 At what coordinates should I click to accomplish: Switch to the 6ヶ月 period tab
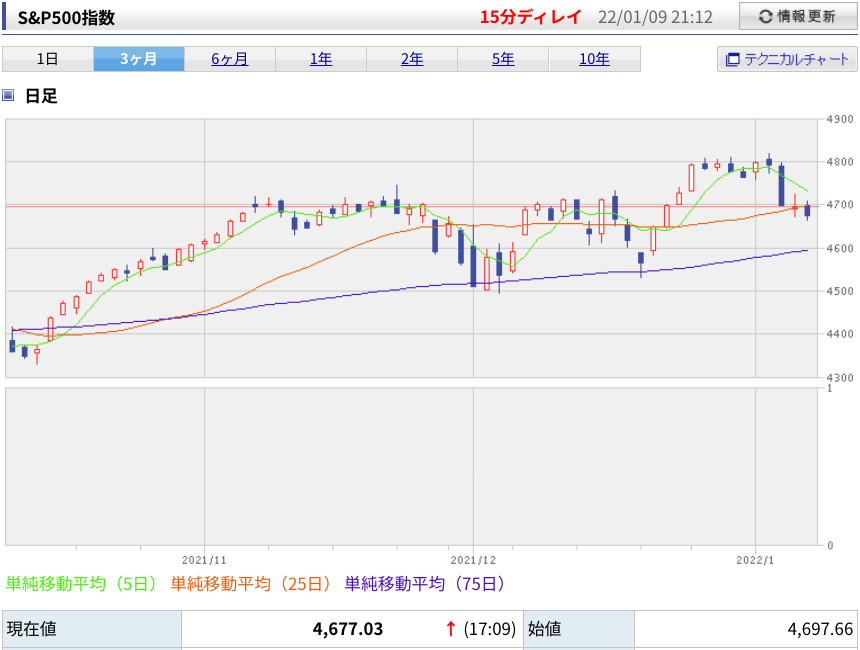tap(230, 59)
